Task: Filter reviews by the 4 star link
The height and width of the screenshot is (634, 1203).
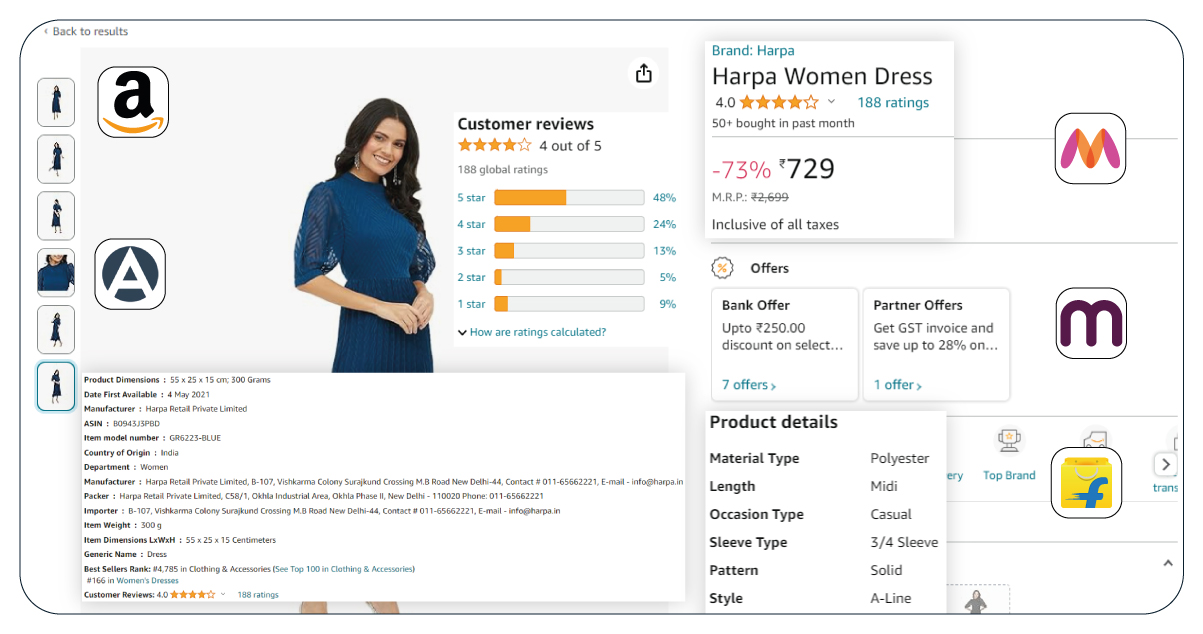Action: coord(471,224)
